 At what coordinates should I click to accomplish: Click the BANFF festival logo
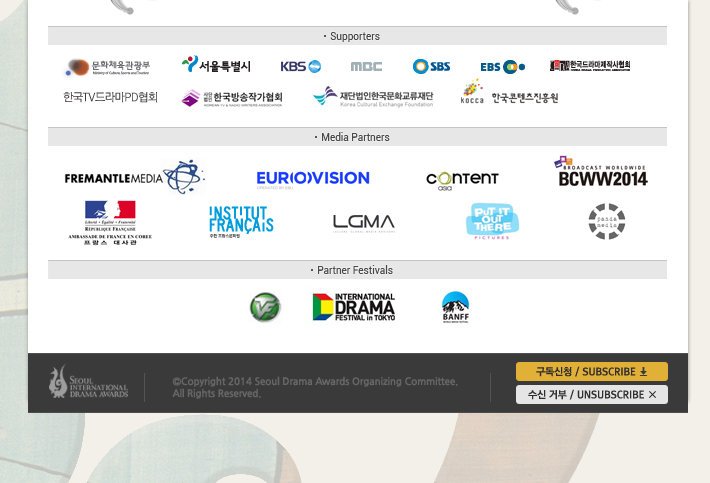(456, 307)
